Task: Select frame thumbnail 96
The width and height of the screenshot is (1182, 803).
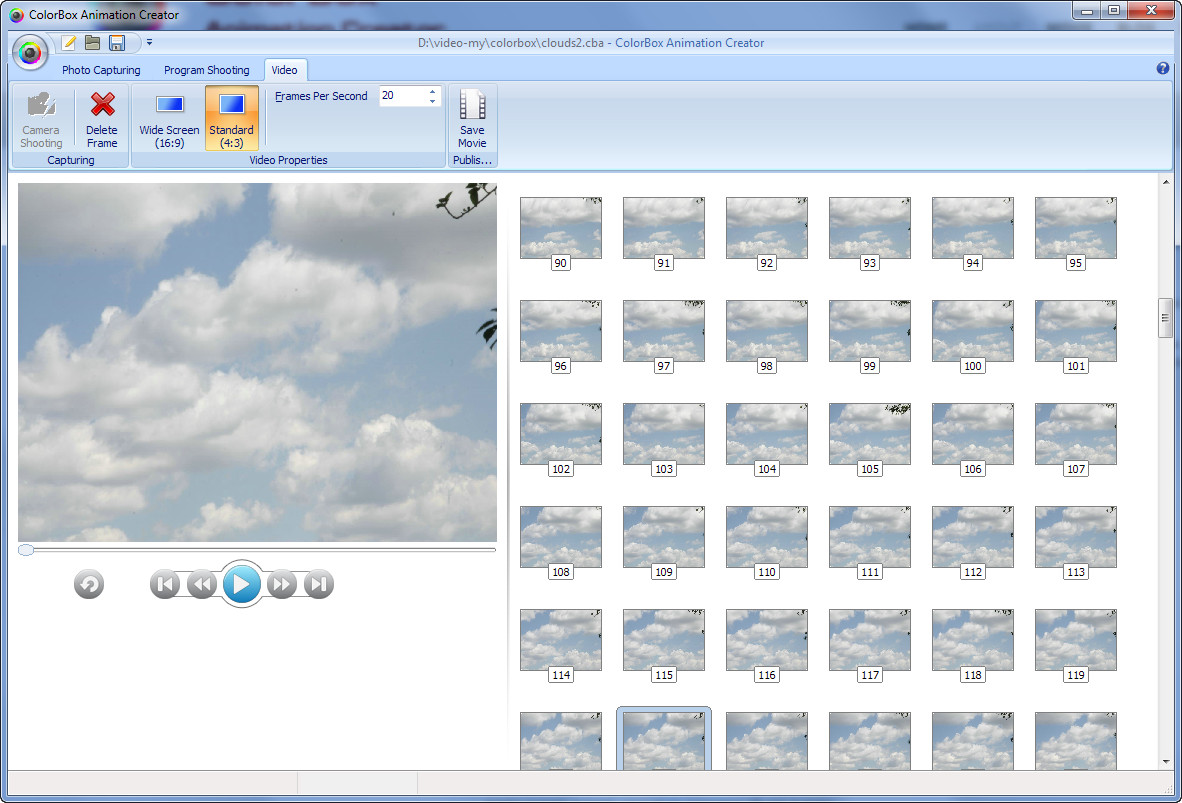Action: [561, 331]
